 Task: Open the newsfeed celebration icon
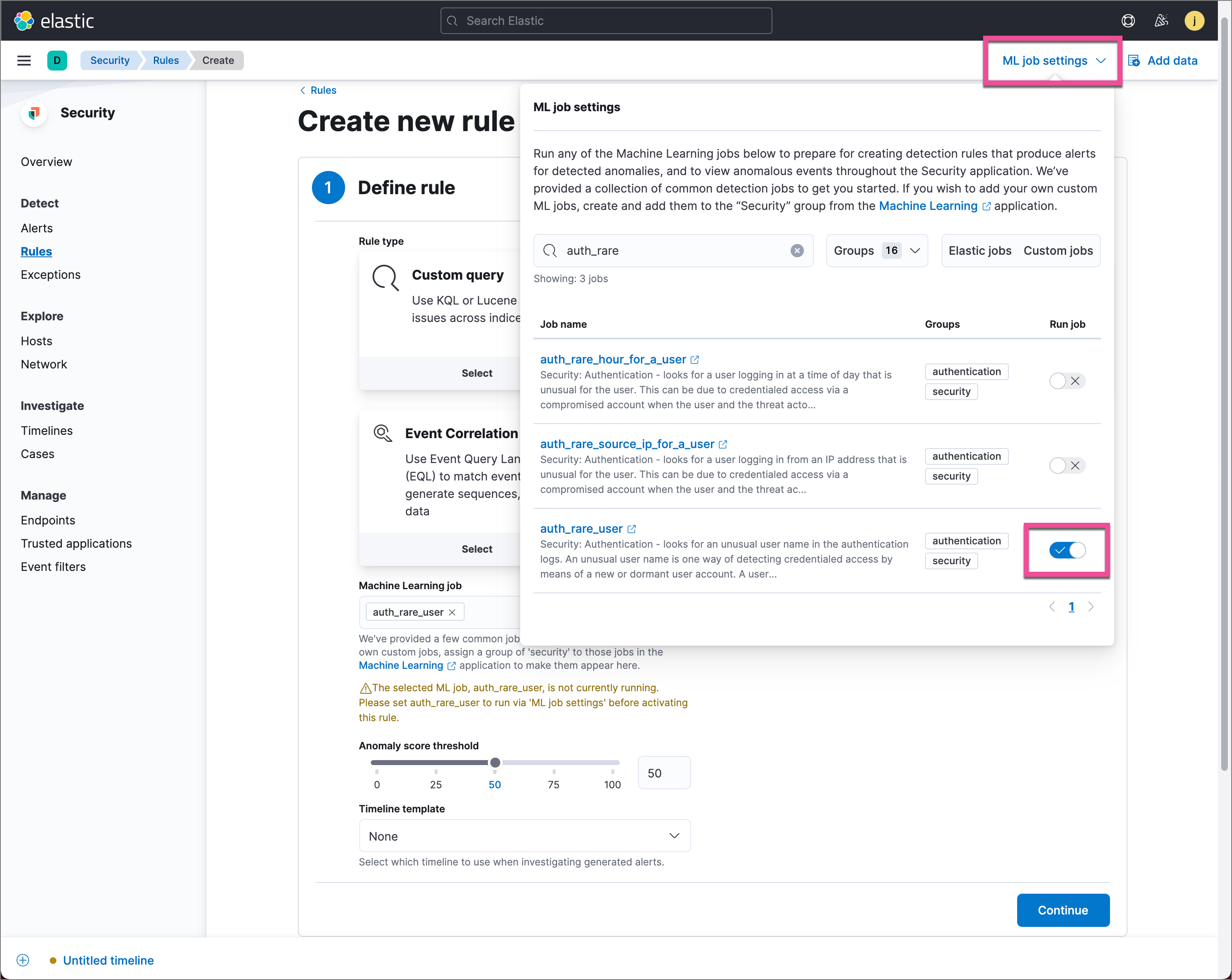1161,21
